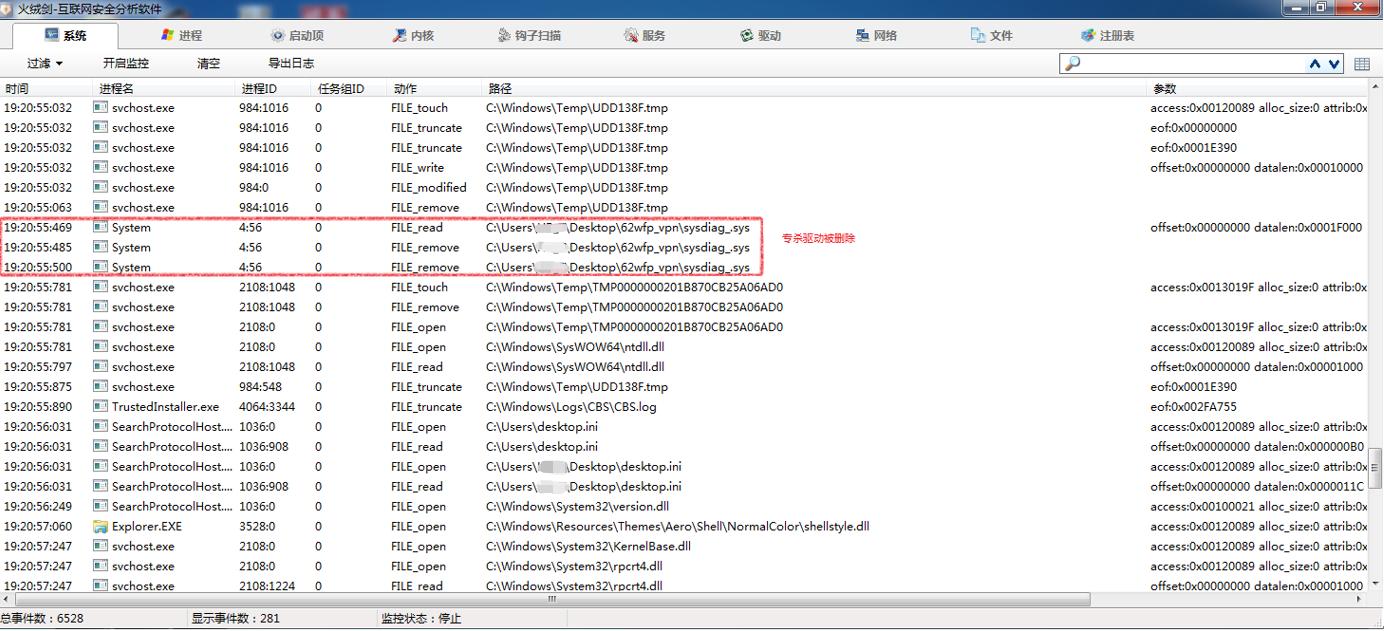Click svchost.exe icon in the 19:20:55:875 row
Screen dimensions: 1384x631
click(x=100, y=387)
